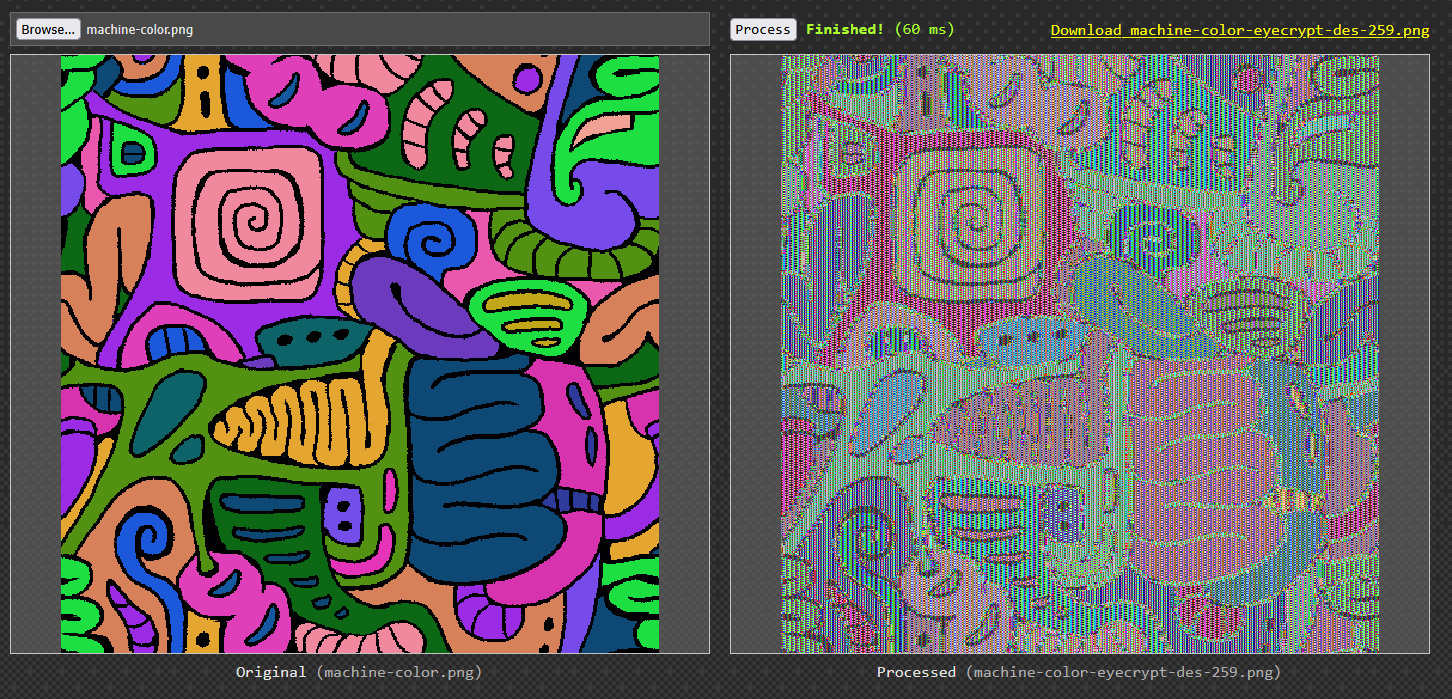Viewport: 1452px width, 699px height.
Task: Click the Processed image caption text
Action: 1078,672
